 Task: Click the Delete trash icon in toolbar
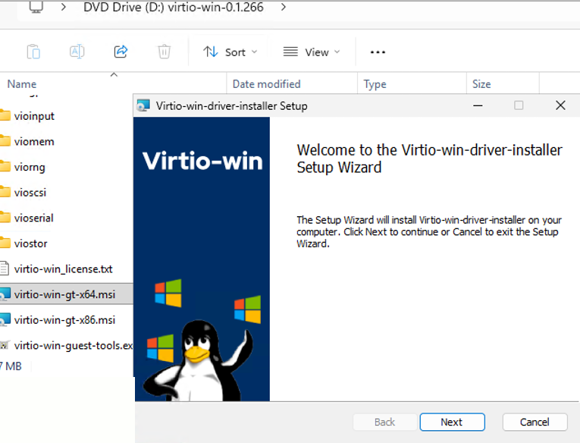click(164, 52)
